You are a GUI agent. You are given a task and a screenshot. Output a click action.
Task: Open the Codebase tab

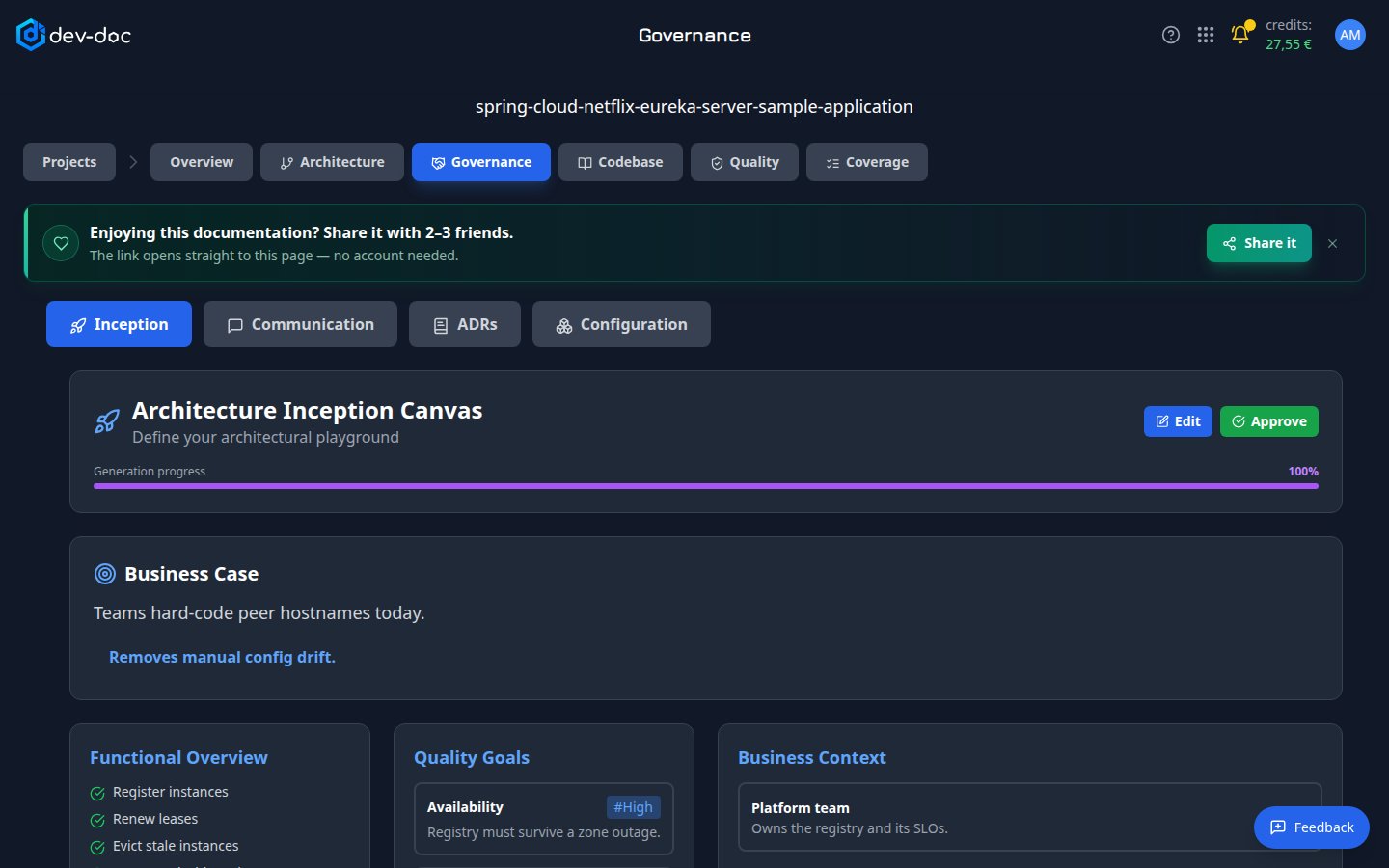click(620, 162)
